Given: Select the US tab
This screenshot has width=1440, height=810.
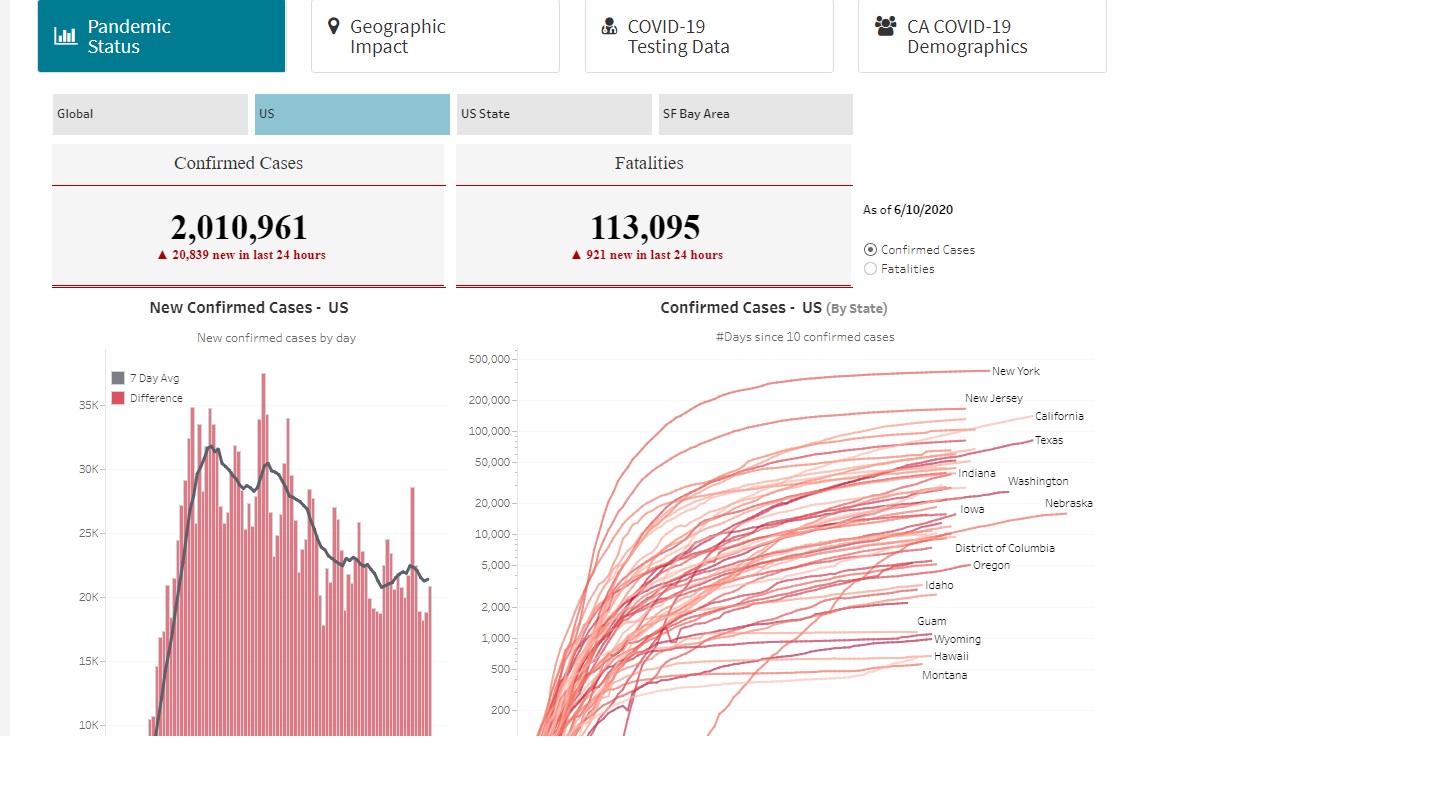Looking at the screenshot, I should click(x=351, y=114).
